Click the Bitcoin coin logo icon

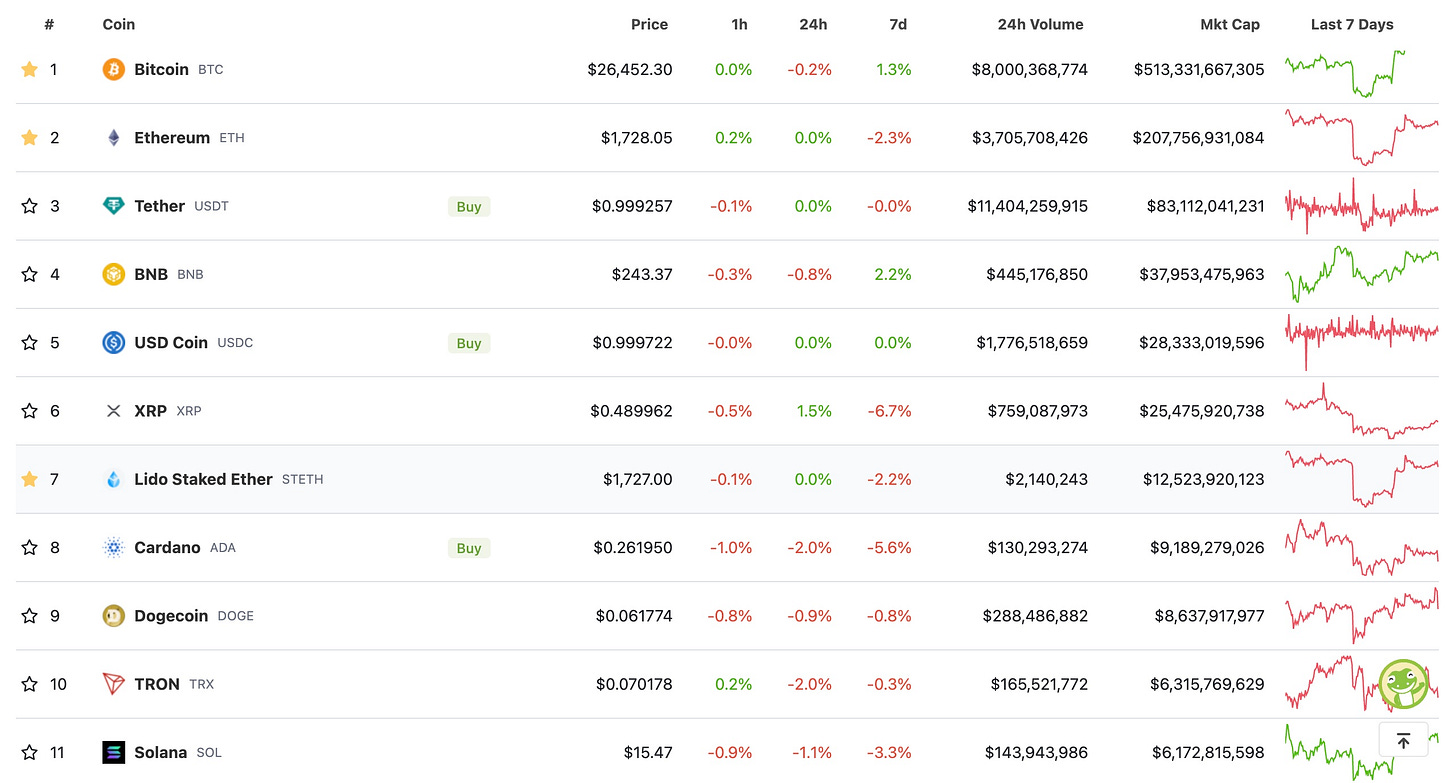114,69
